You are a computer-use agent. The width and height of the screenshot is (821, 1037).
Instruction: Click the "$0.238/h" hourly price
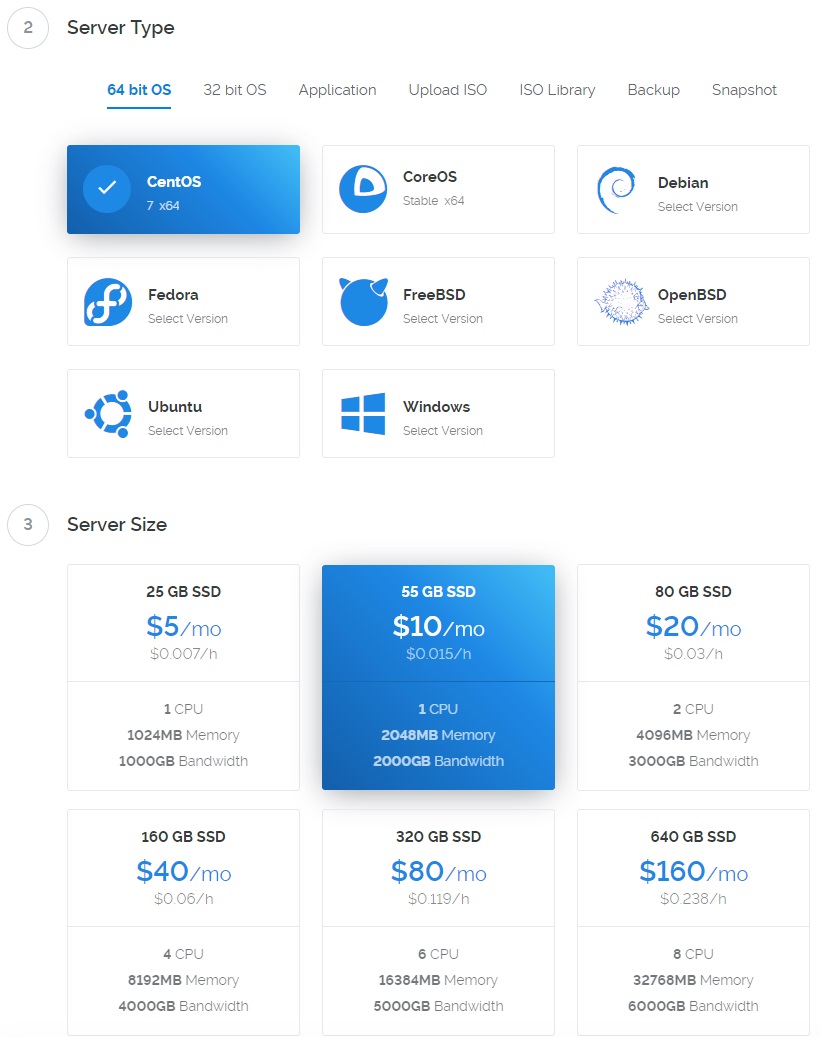click(x=693, y=899)
